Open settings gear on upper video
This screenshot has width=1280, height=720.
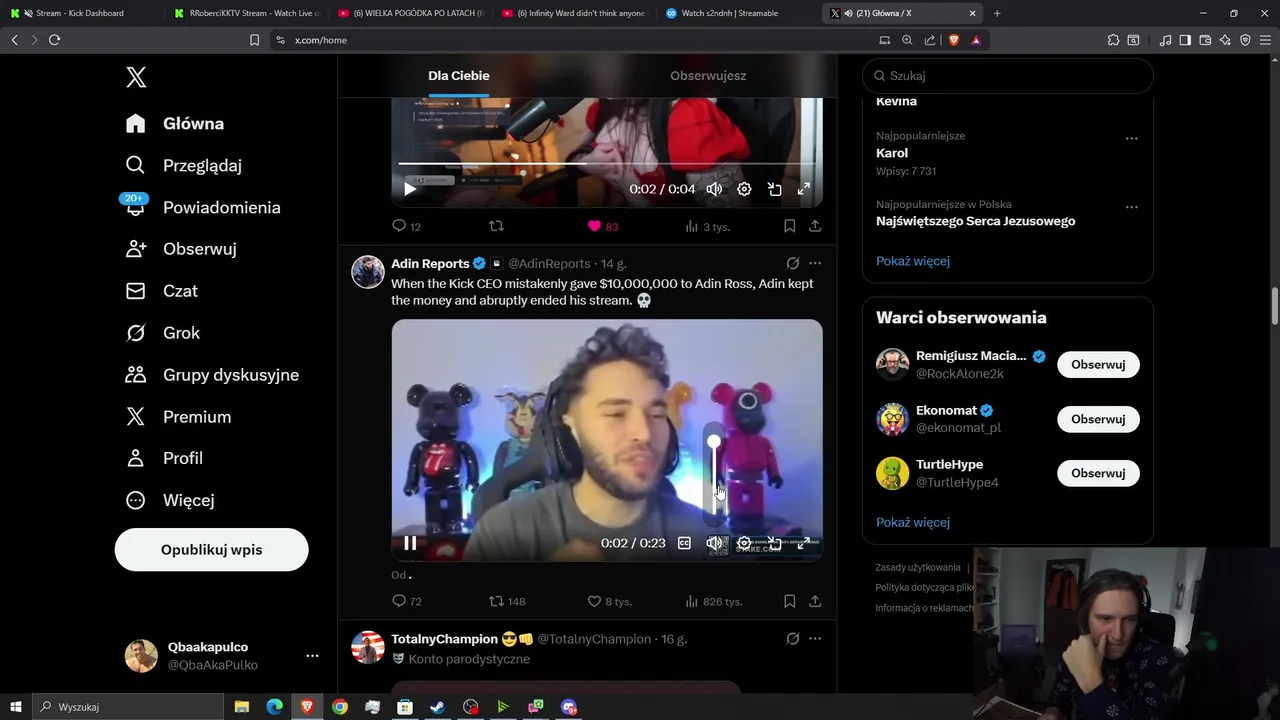[744, 189]
